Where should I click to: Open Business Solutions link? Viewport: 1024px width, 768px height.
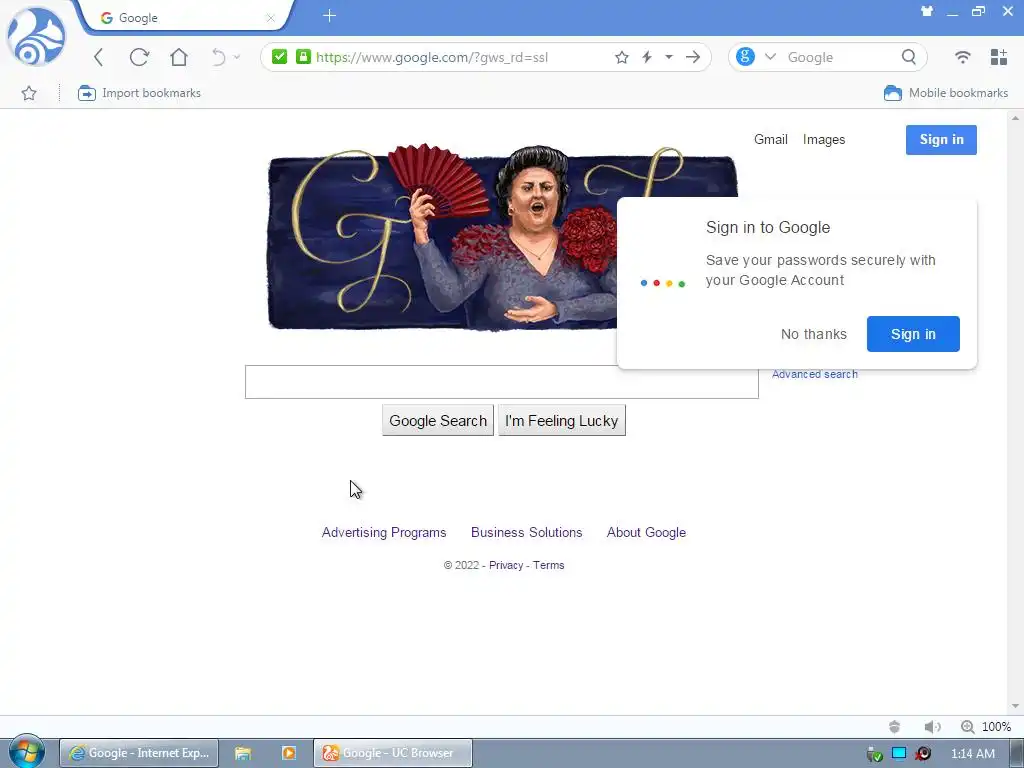(x=526, y=532)
